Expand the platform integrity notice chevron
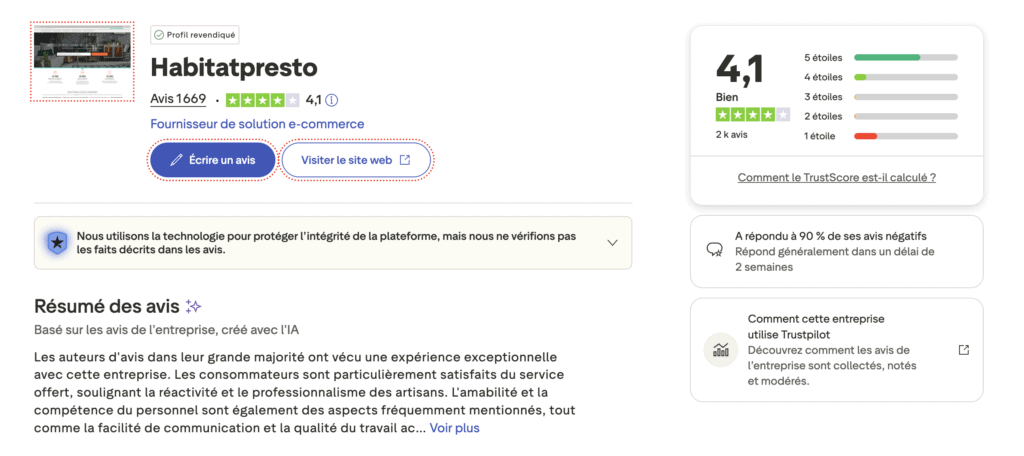This screenshot has width=1024, height=456. [612, 242]
